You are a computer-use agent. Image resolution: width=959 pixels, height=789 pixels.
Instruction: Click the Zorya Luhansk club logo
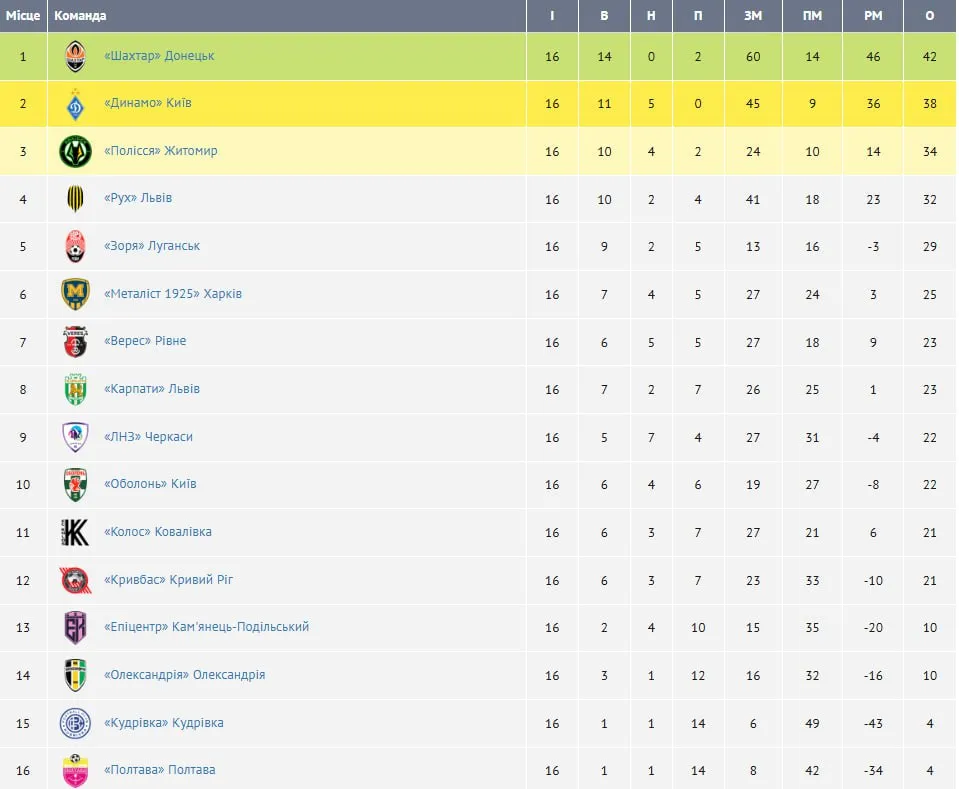(75, 247)
